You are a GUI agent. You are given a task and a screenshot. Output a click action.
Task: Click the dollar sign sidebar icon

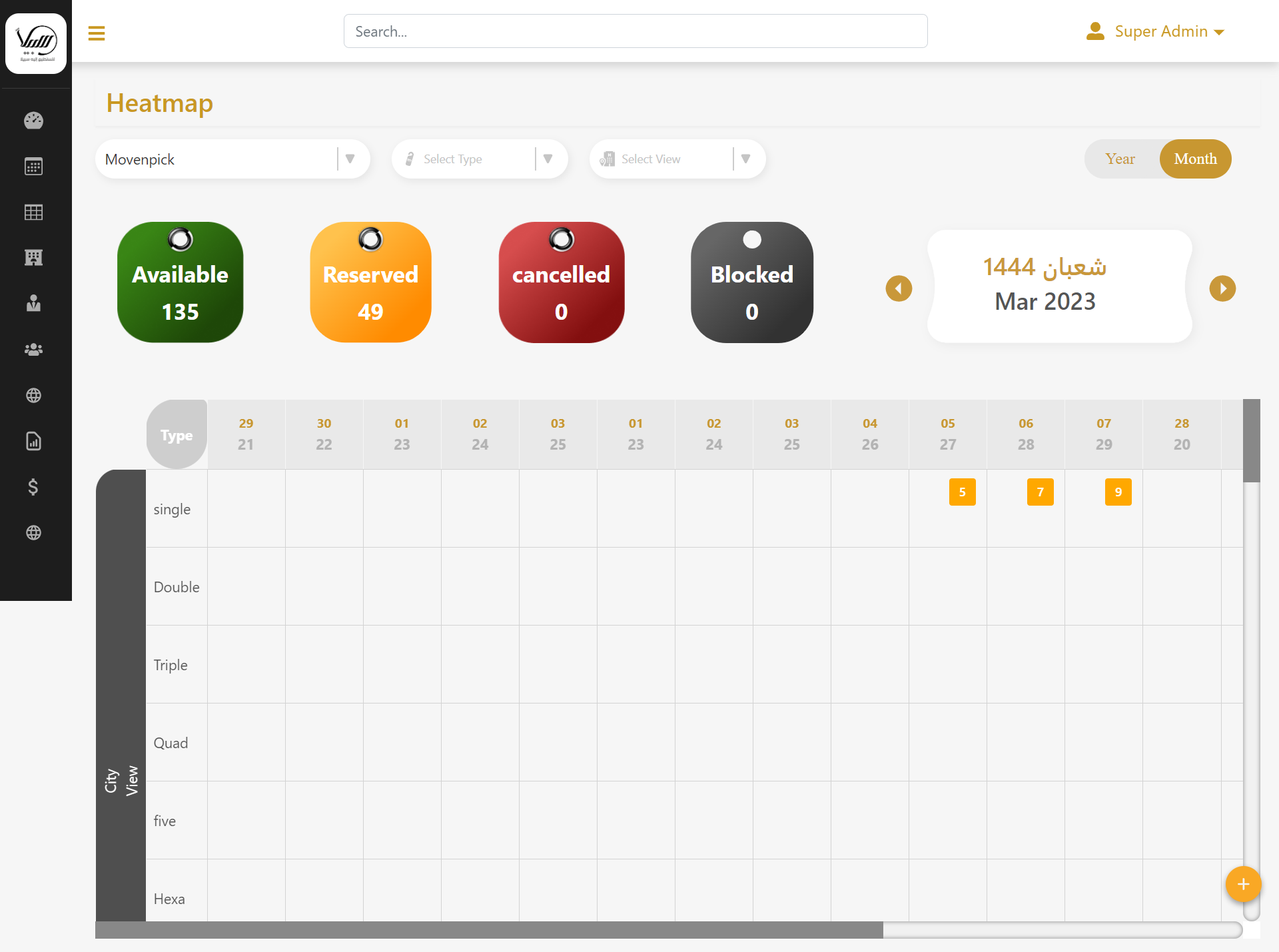(33, 487)
